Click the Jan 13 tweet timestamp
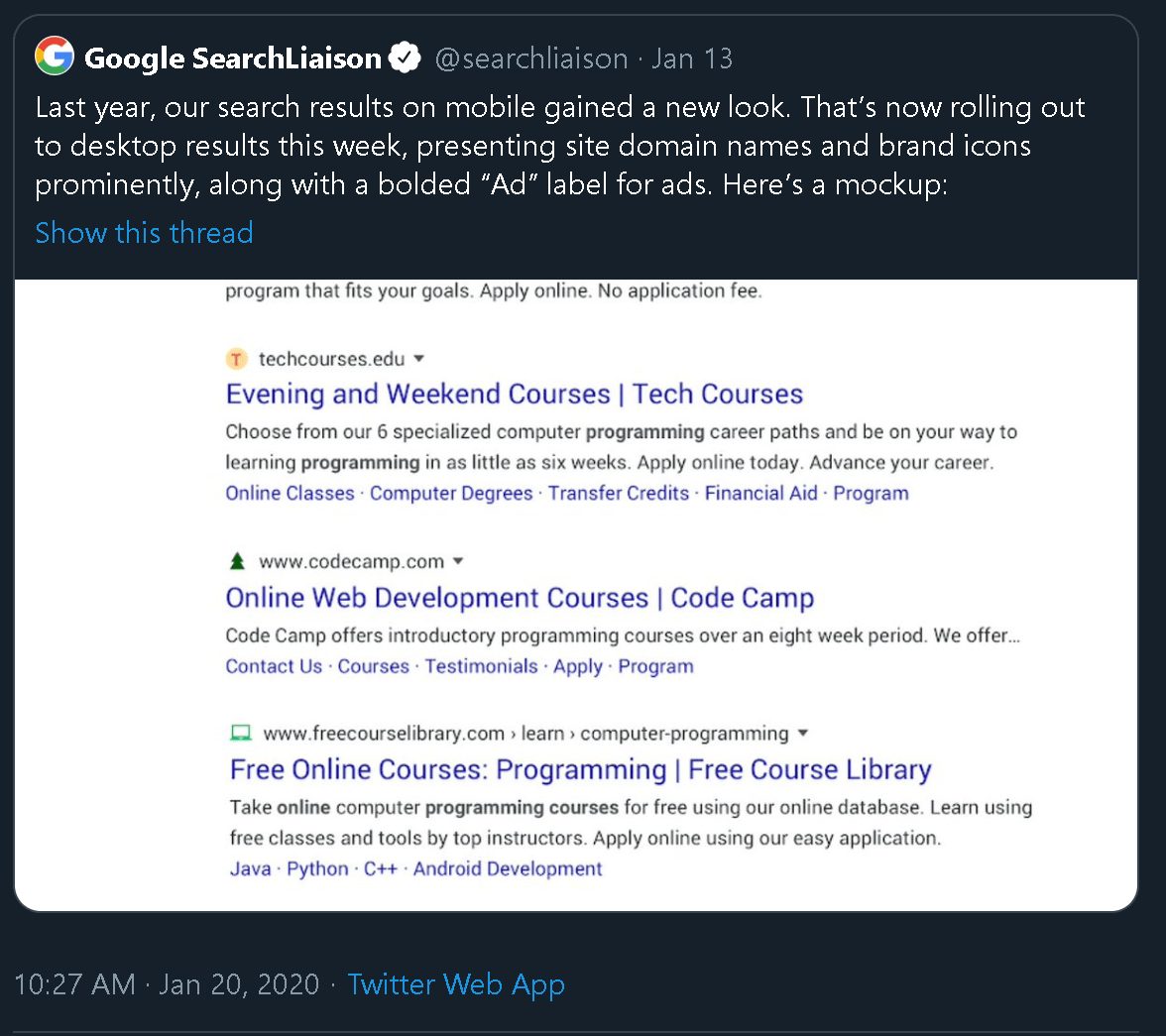Viewport: 1166px width, 1036px height. [692, 58]
